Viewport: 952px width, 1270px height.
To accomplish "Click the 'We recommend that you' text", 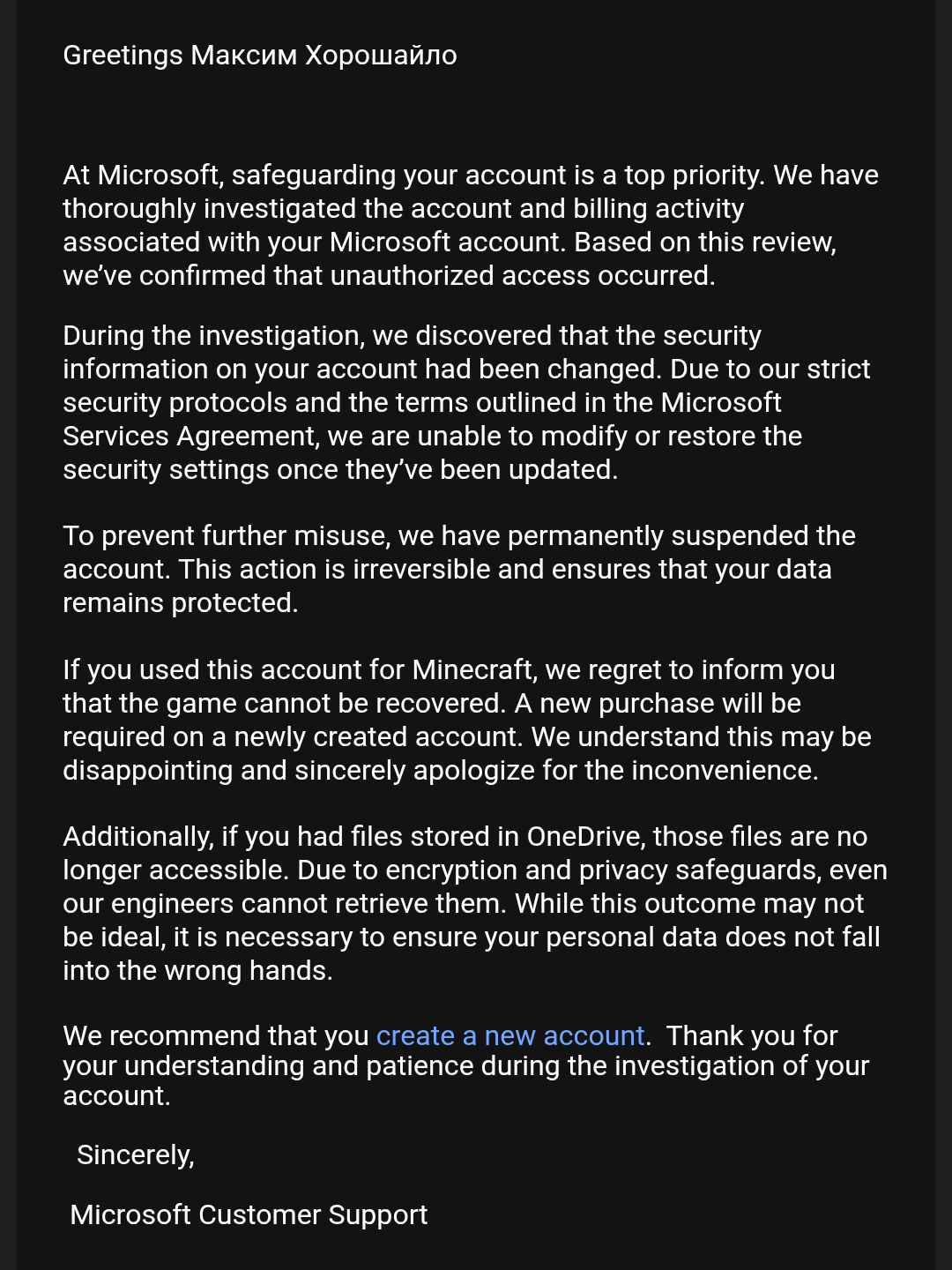I will 216,1035.
